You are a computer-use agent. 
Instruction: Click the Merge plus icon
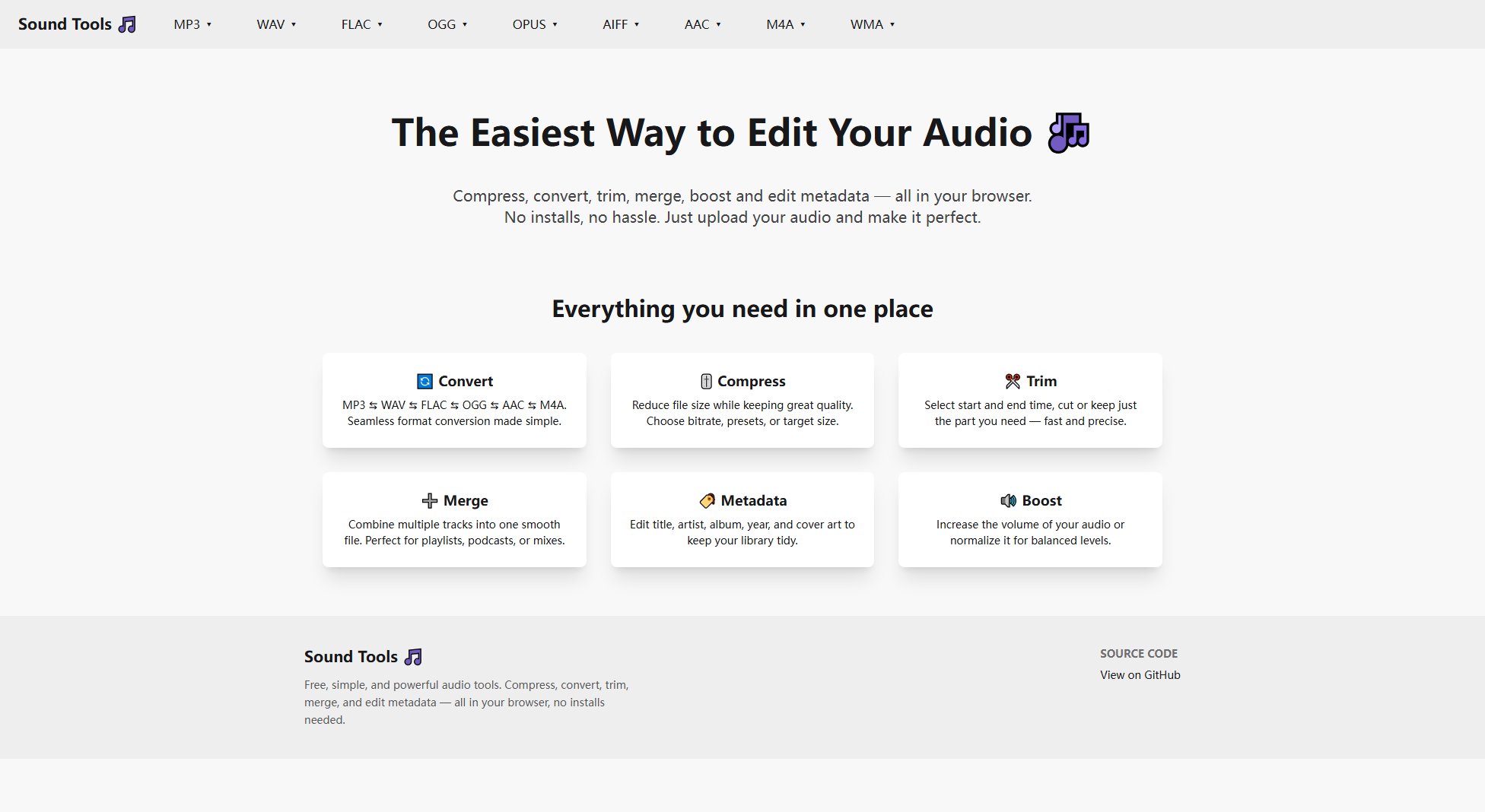pyautogui.click(x=430, y=500)
